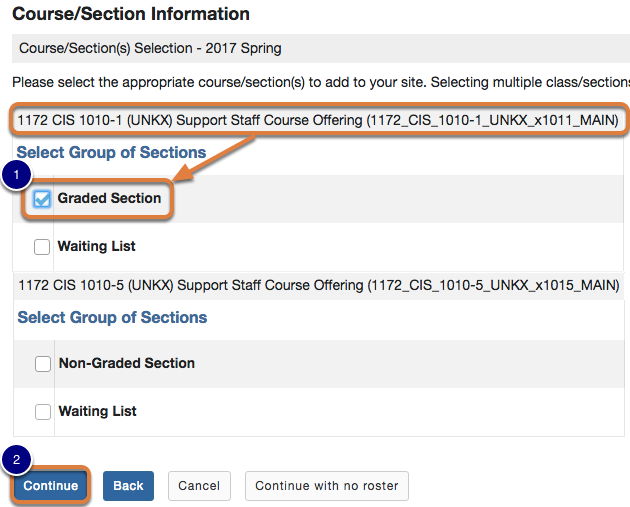Select the 1172 CIS 1010-5 course offering row

[x=319, y=286]
